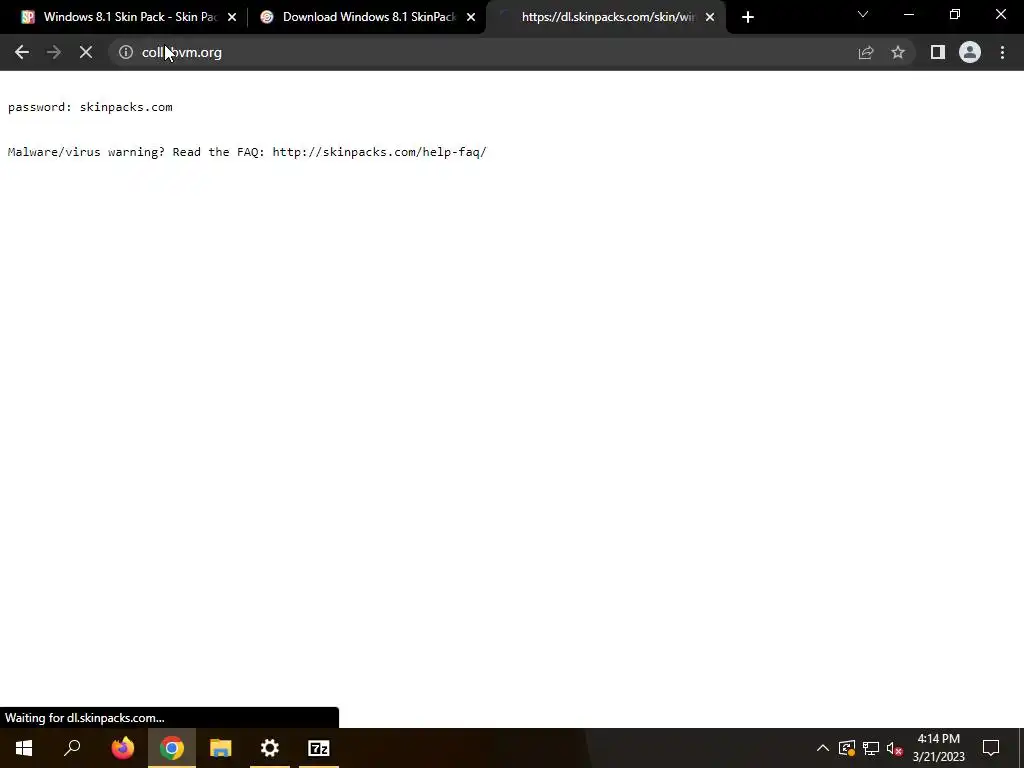Switch to Download Windows 8.1 SkinPack tab
This screenshot has height=768, width=1024.
(366, 17)
